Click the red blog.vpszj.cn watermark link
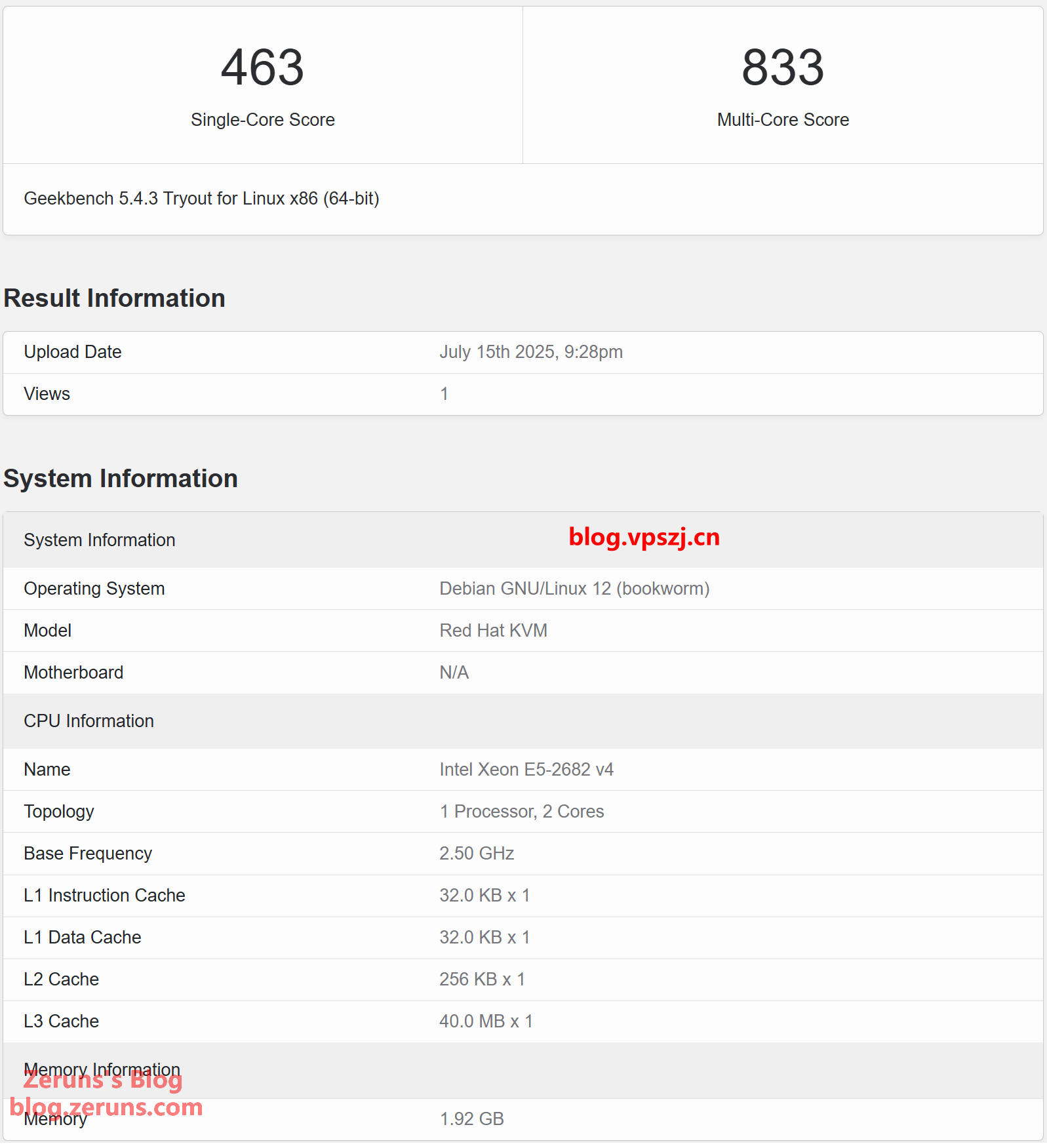 (644, 538)
